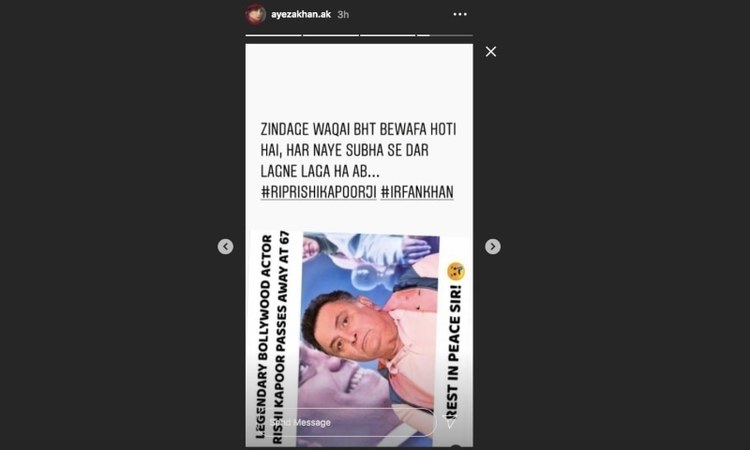Viewport: 750px width, 450px height.
Task: Go to the previous story with left arrow
Action: (x=225, y=246)
